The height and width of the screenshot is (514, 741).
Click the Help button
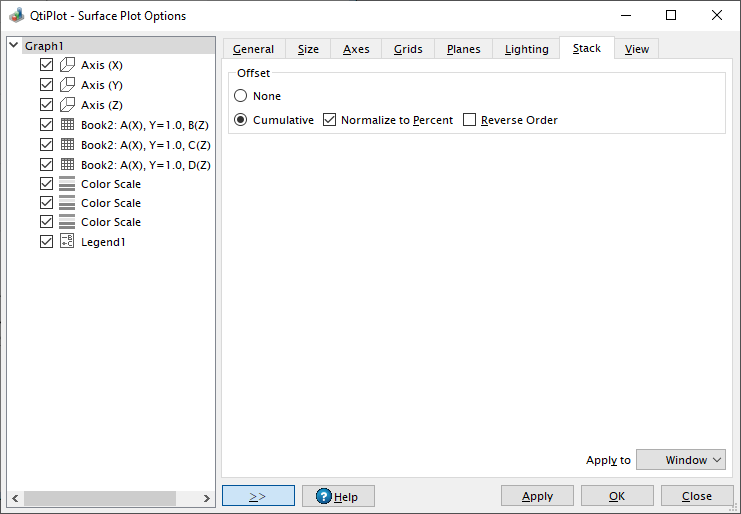tap(337, 496)
